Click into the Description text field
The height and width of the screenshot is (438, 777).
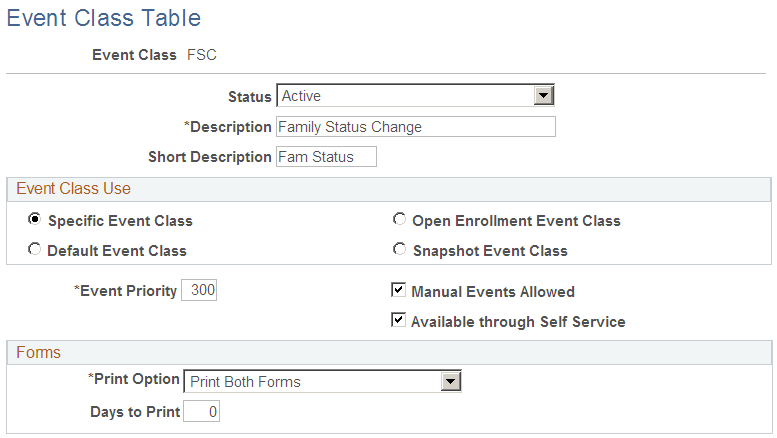414,127
